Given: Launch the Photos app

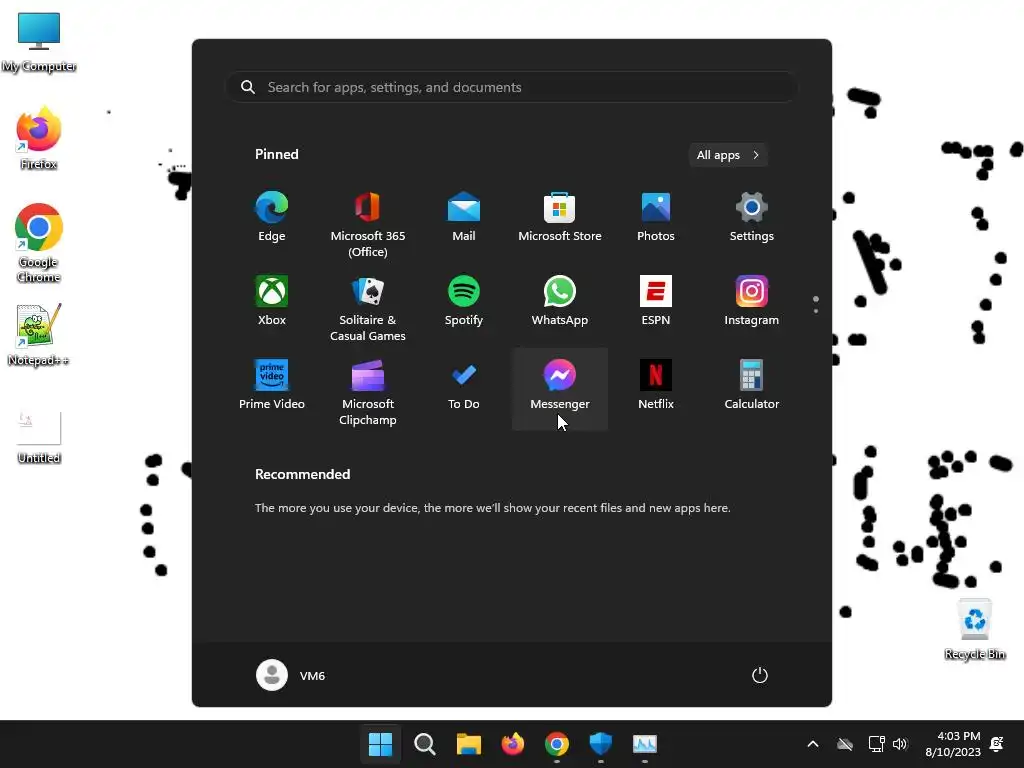Looking at the screenshot, I should coord(656,217).
